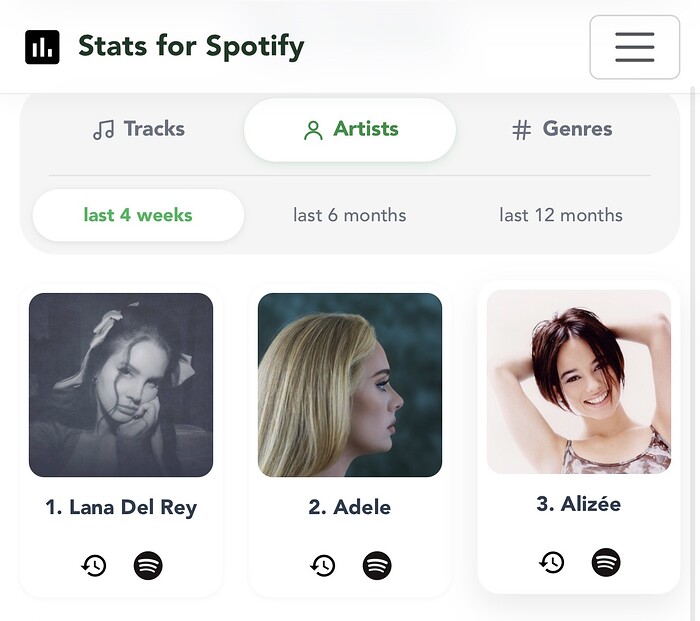Image resolution: width=700 pixels, height=621 pixels.
Task: Click the page's vertical scrollbar
Action: click(x=693, y=353)
